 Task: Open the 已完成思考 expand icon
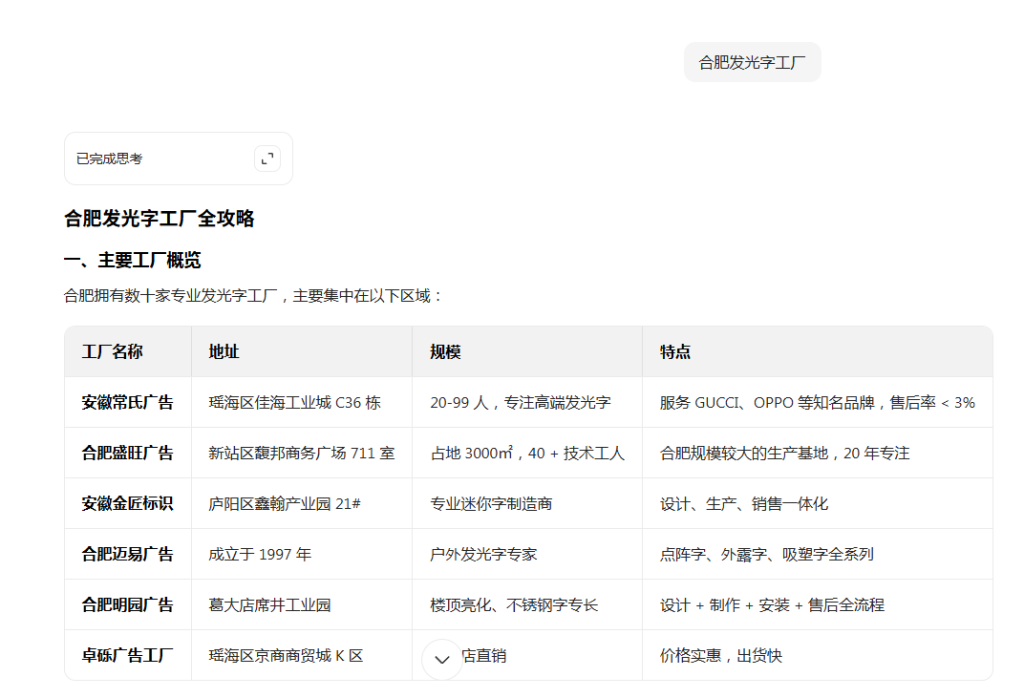pos(267,158)
